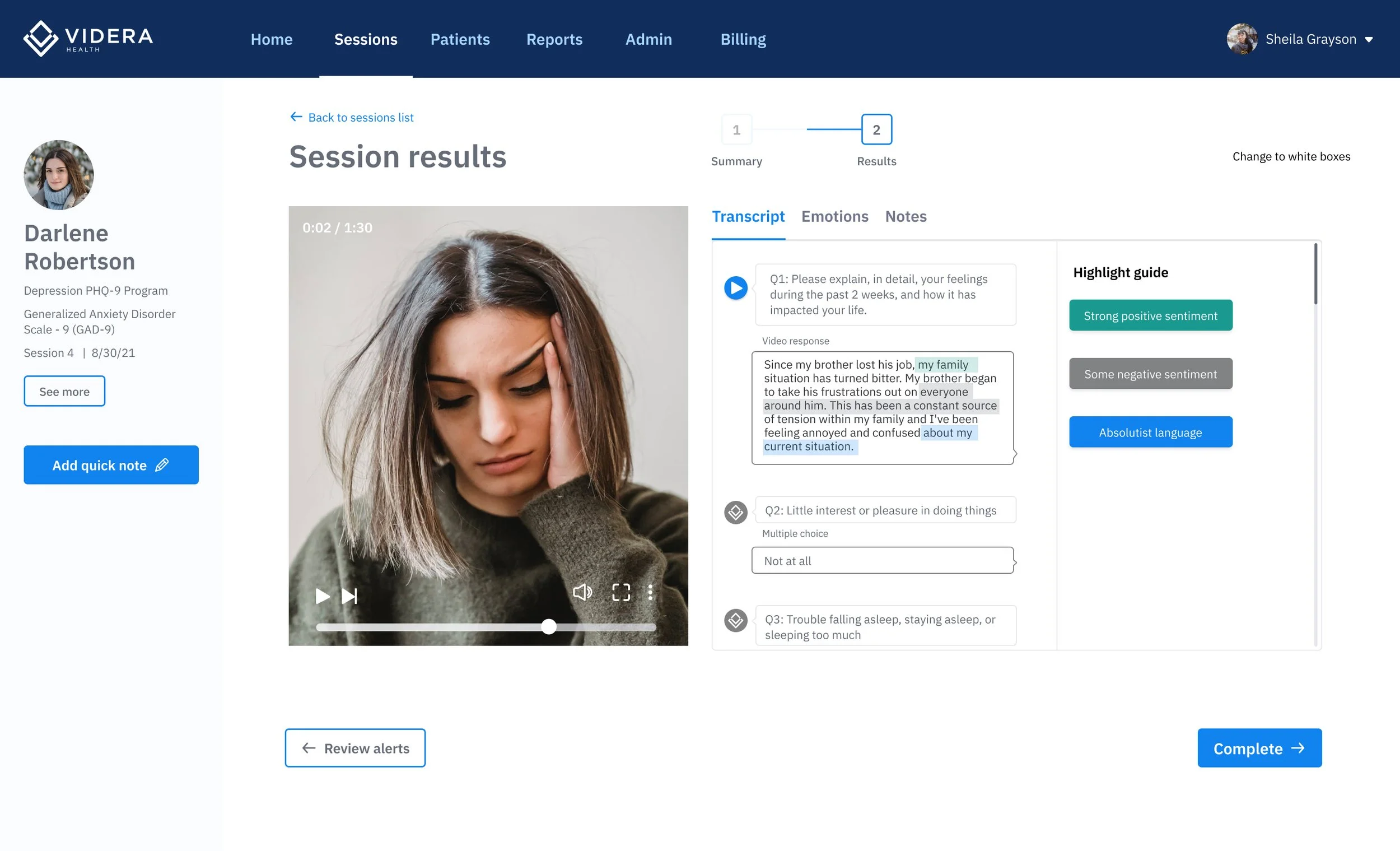The image size is (1400, 851).
Task: Mute the session video audio
Action: pos(583,592)
